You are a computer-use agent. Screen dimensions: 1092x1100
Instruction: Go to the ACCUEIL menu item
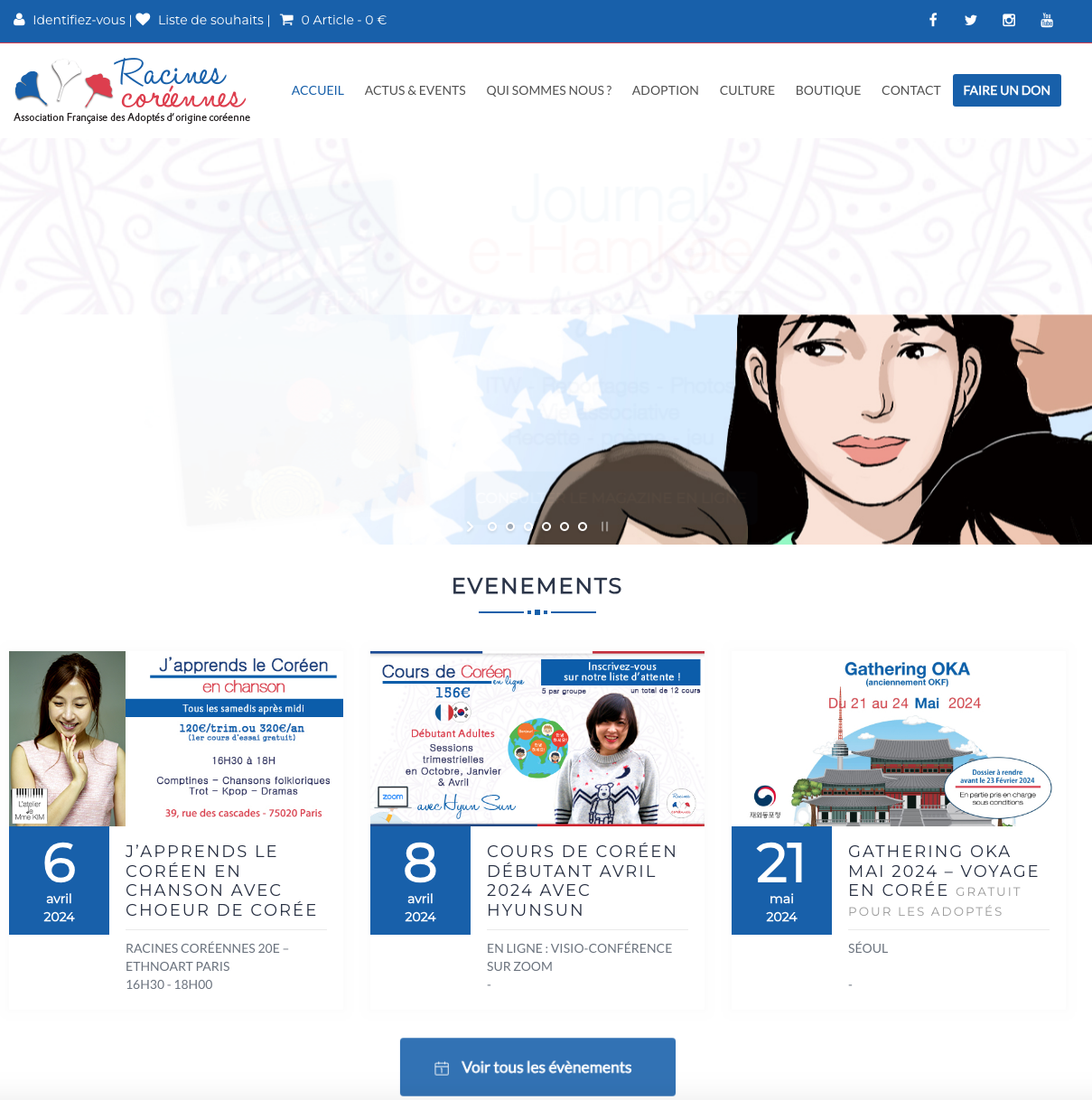coord(318,90)
